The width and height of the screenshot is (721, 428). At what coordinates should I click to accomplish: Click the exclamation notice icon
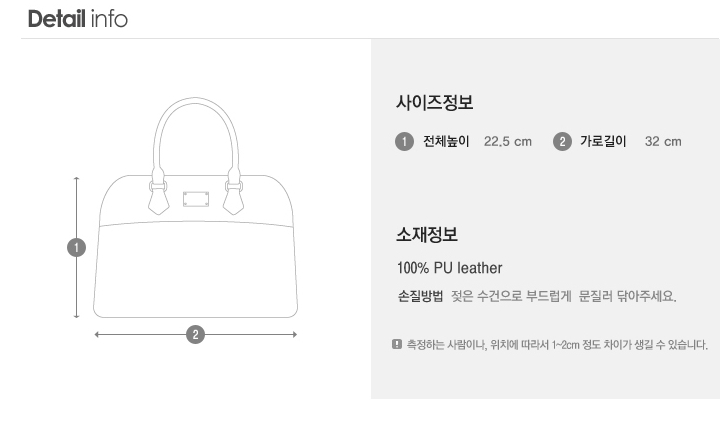click(x=396, y=345)
